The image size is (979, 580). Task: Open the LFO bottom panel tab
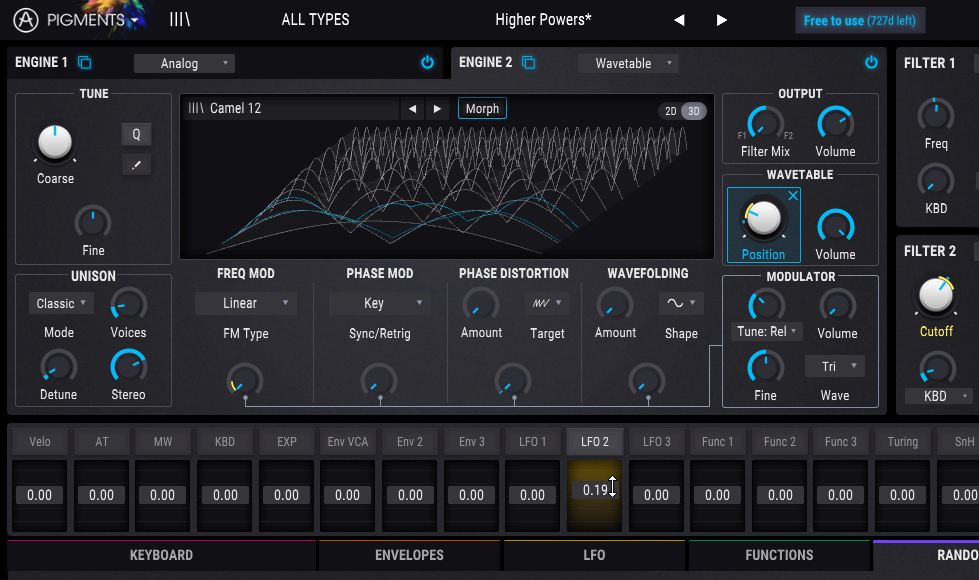point(594,555)
